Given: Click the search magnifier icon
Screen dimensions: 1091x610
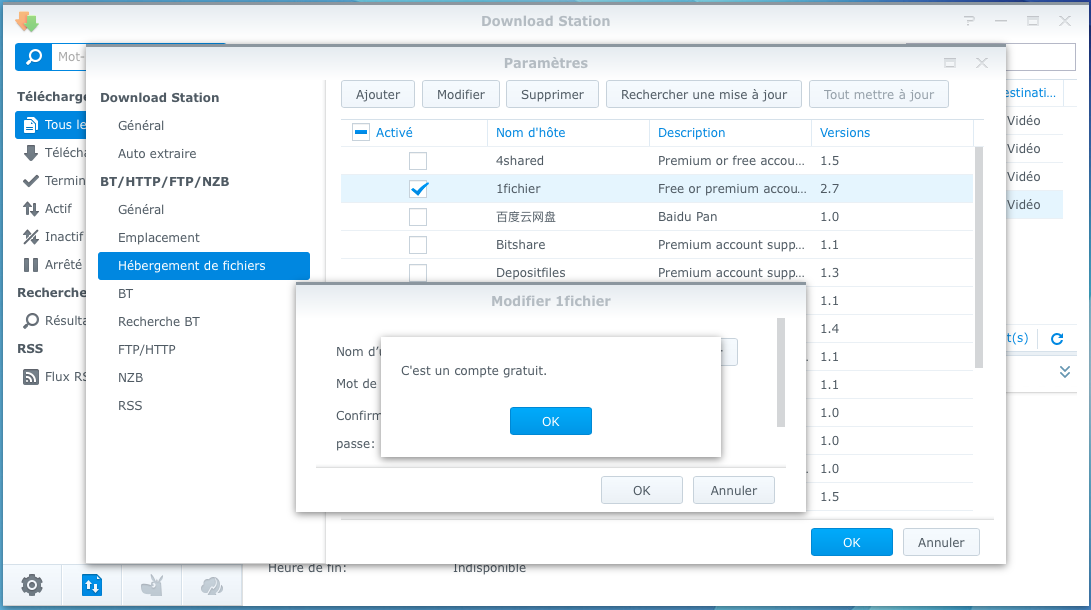Looking at the screenshot, I should tap(33, 56).
